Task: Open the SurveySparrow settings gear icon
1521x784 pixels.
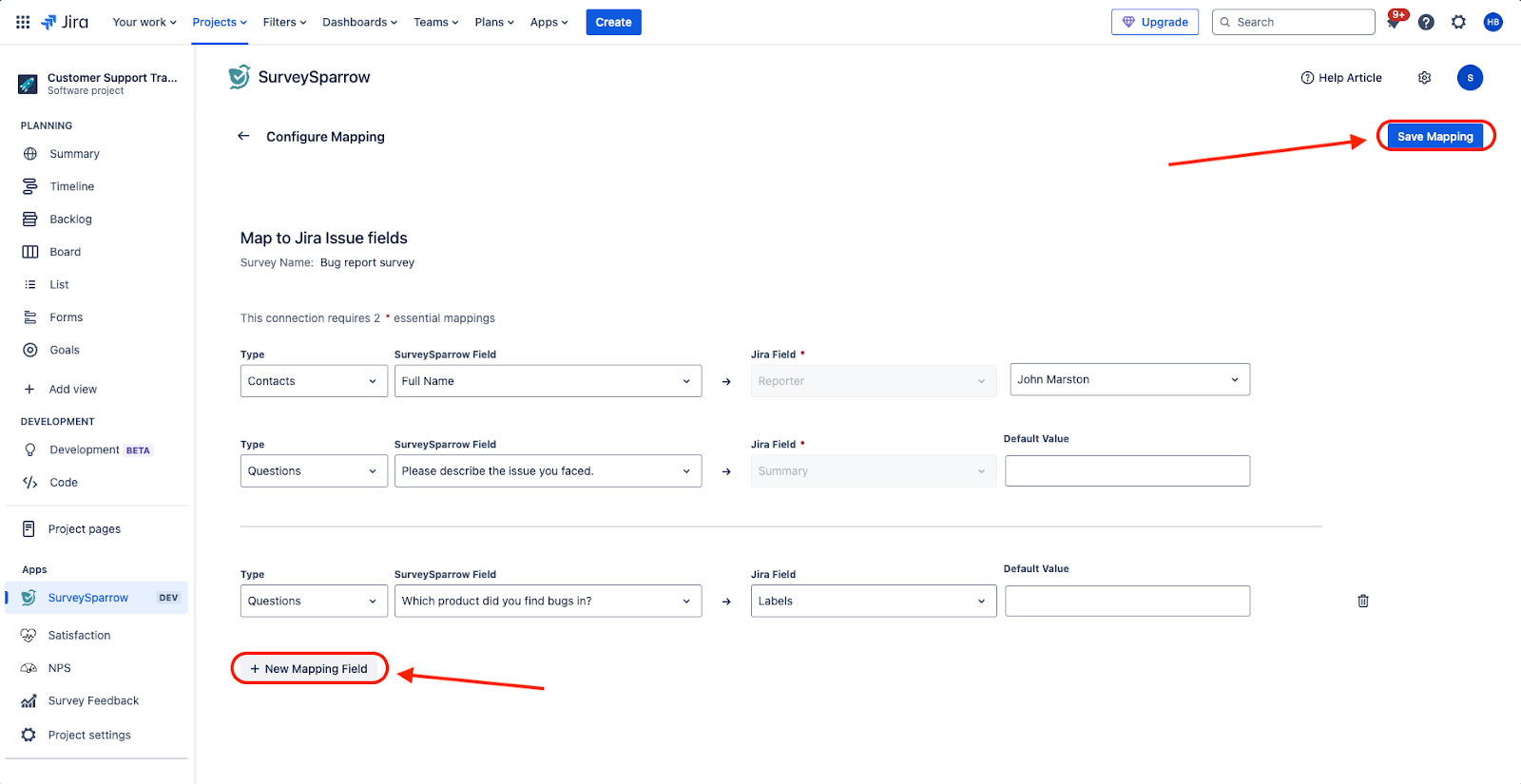Action: click(1424, 78)
